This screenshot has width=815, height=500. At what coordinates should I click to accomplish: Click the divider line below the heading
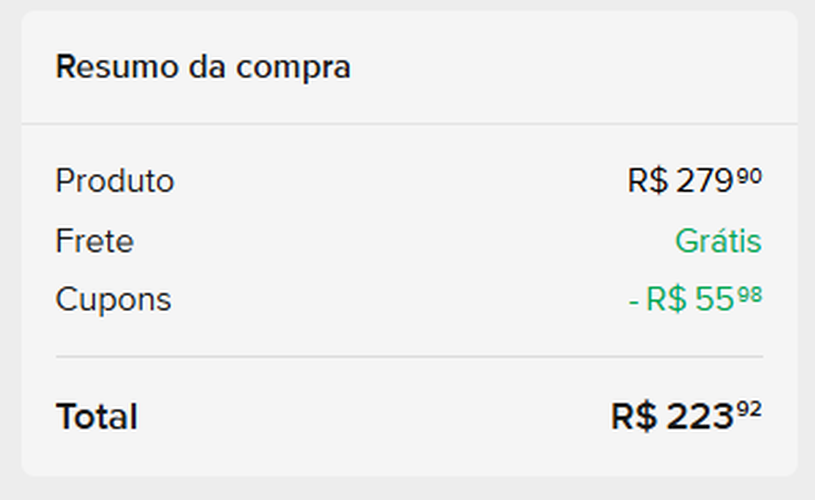coord(409,124)
